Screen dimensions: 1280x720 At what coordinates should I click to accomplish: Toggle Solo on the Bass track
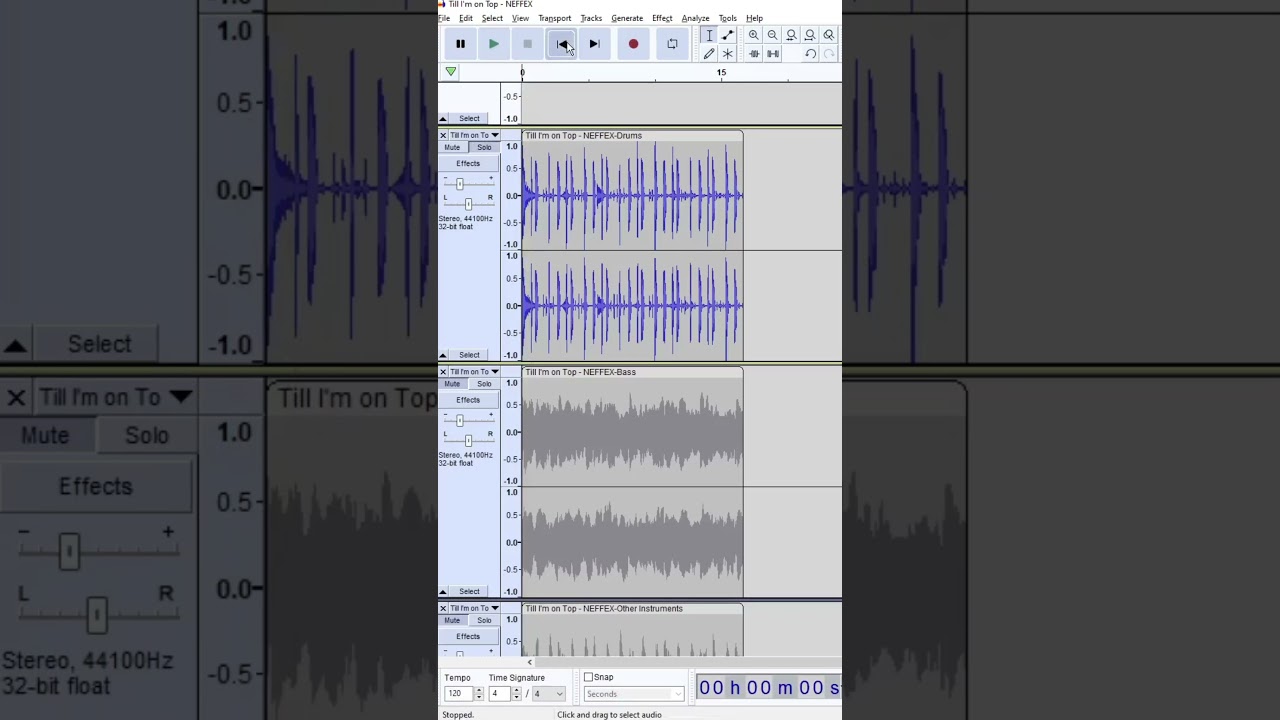pos(484,384)
